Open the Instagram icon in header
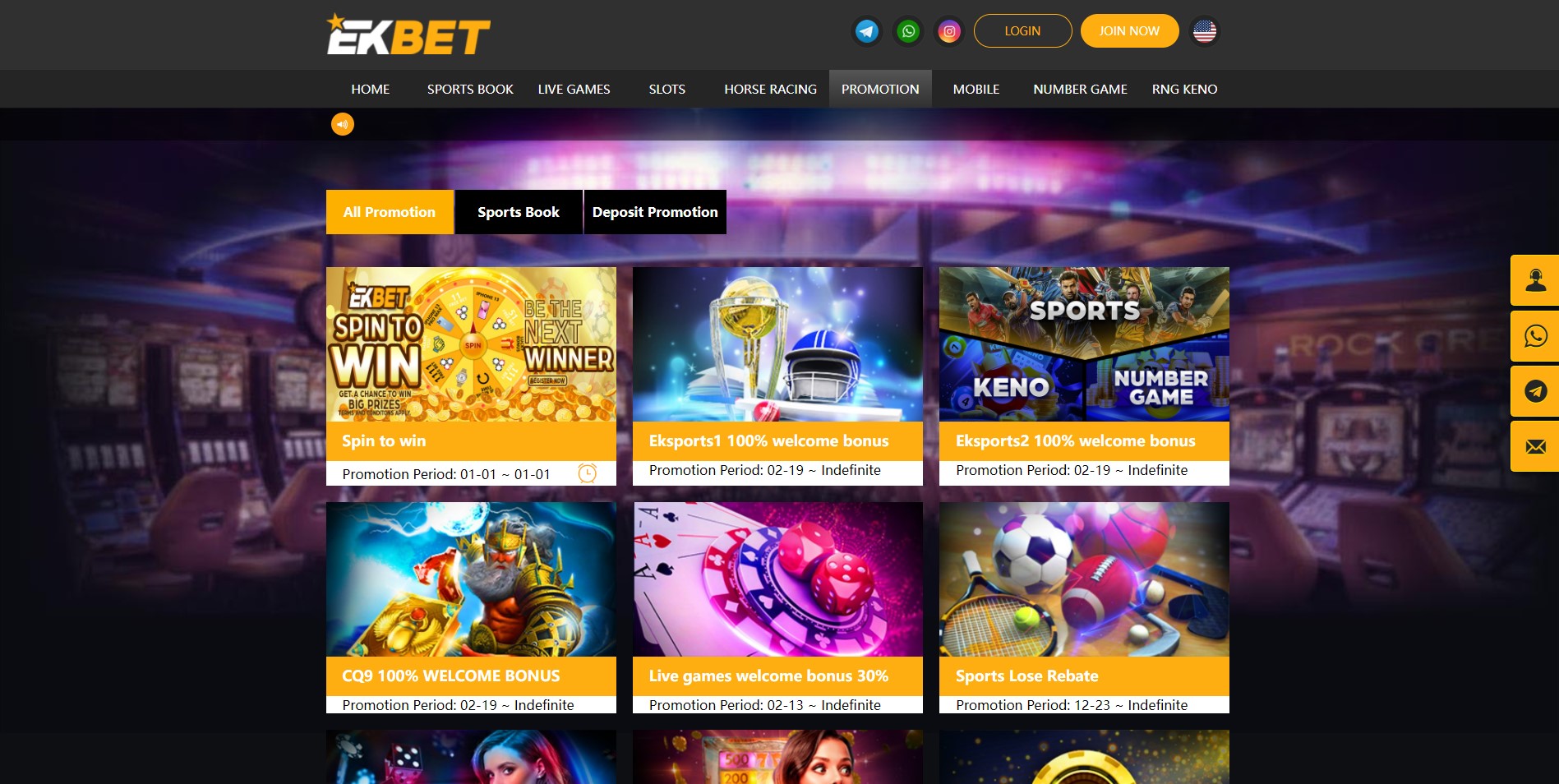The image size is (1559, 784). point(949,31)
